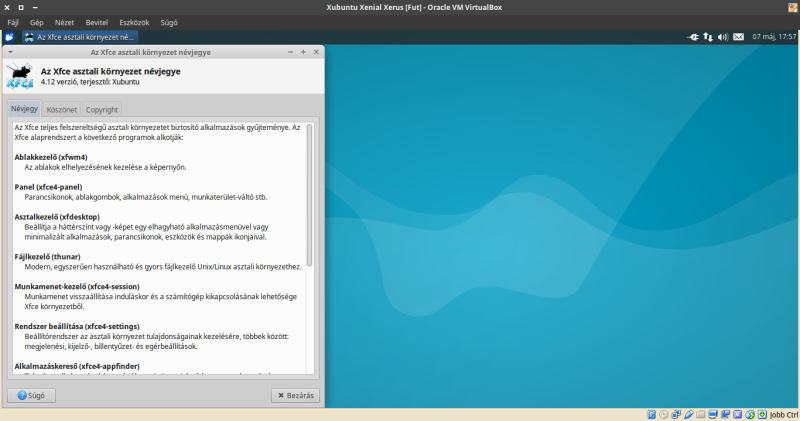Click the power plug indicator in panel
Viewport: 800px width, 421px height.
click(693, 37)
